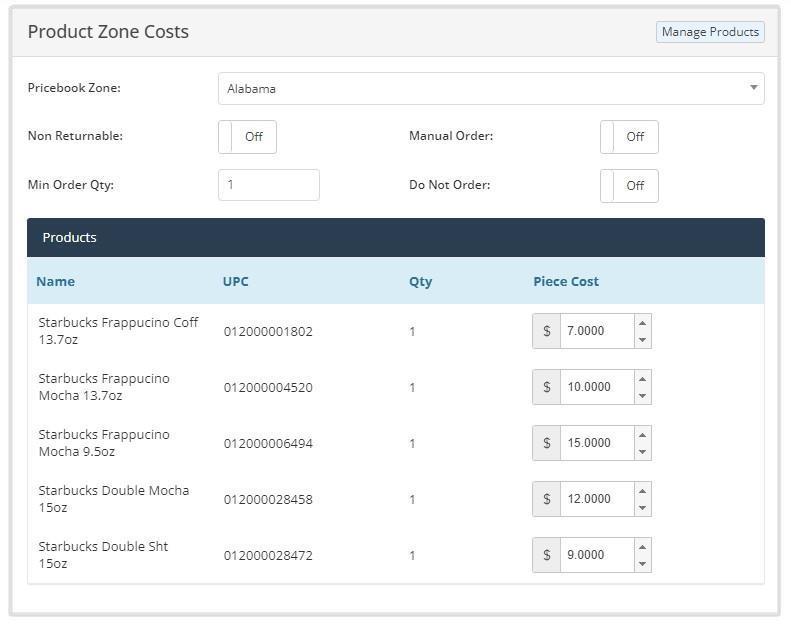Toggle the Do Not Order switch
791x627 pixels.
point(629,186)
